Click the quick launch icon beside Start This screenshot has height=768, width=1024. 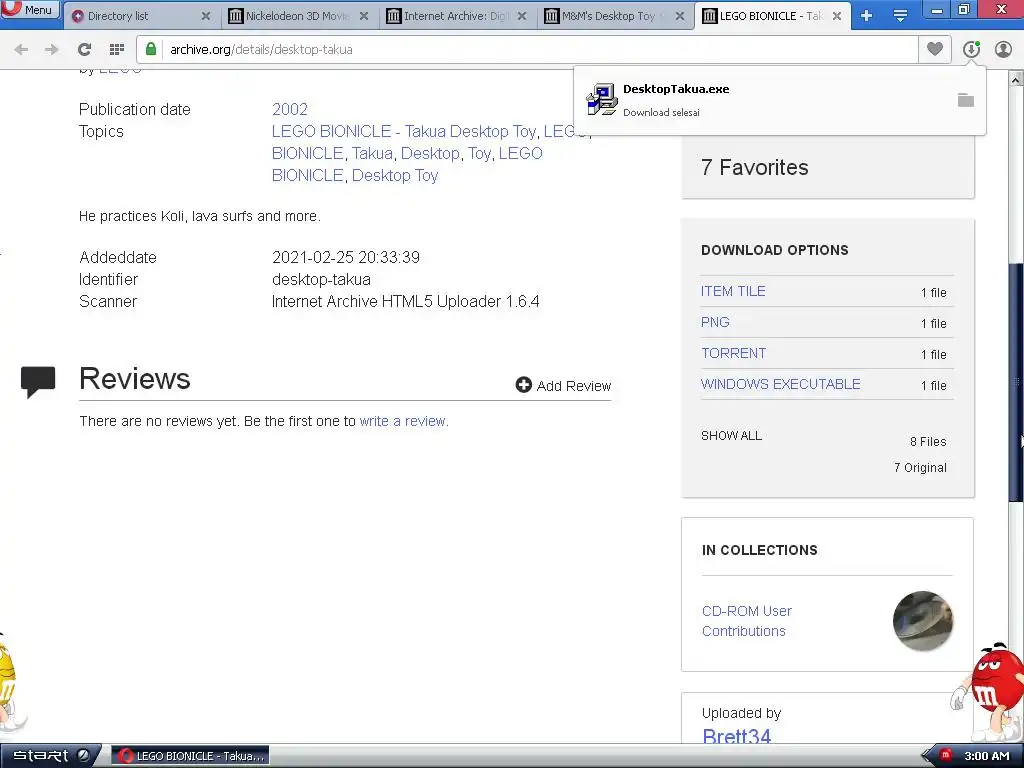(84, 756)
